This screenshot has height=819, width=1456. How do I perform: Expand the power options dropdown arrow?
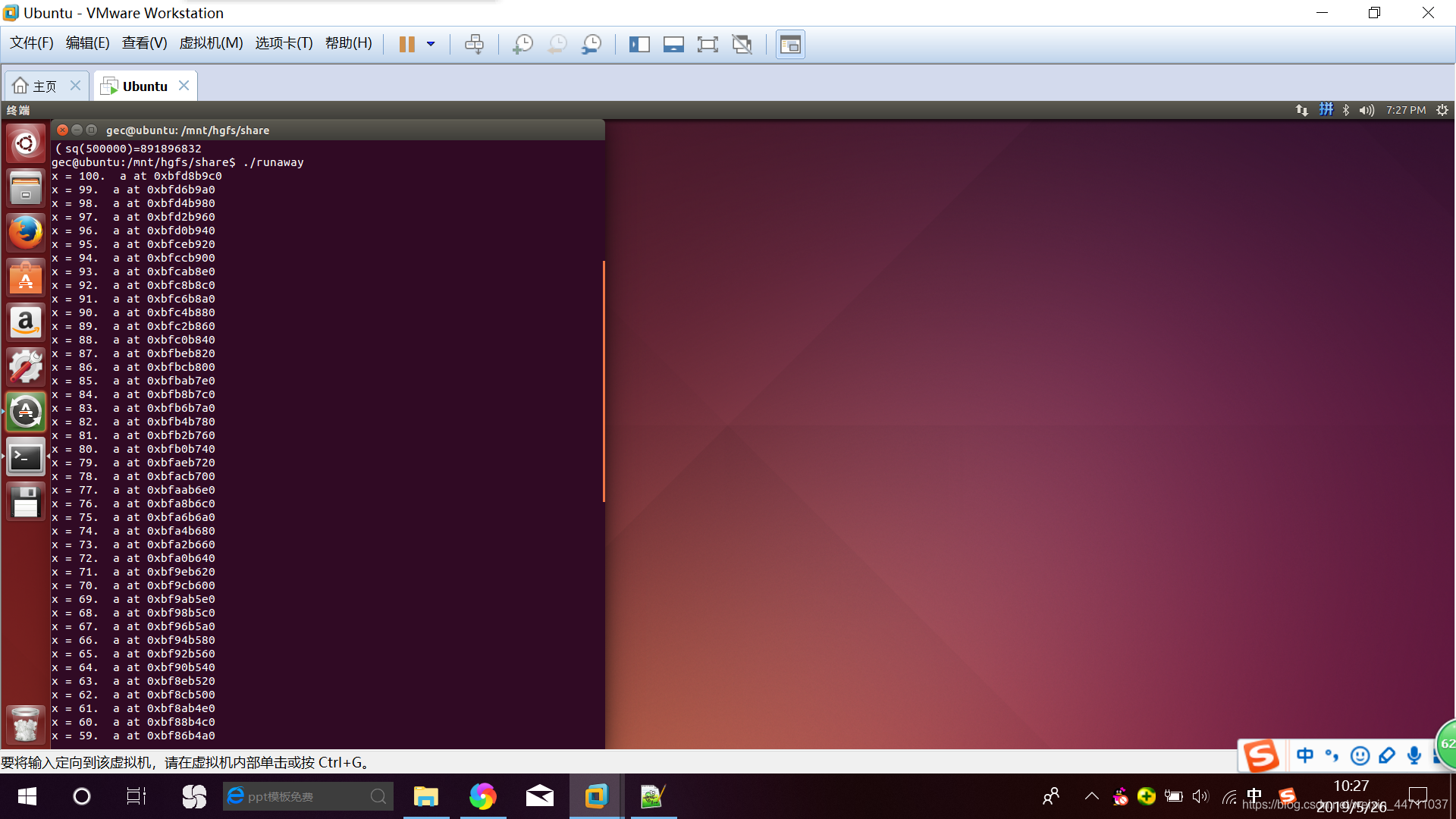click(x=431, y=44)
